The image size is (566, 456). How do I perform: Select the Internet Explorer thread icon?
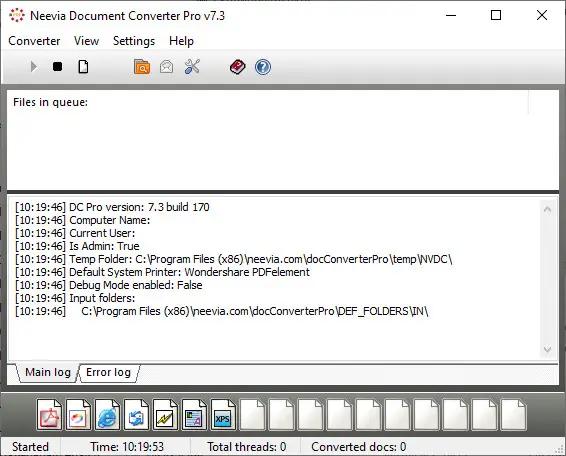107,414
